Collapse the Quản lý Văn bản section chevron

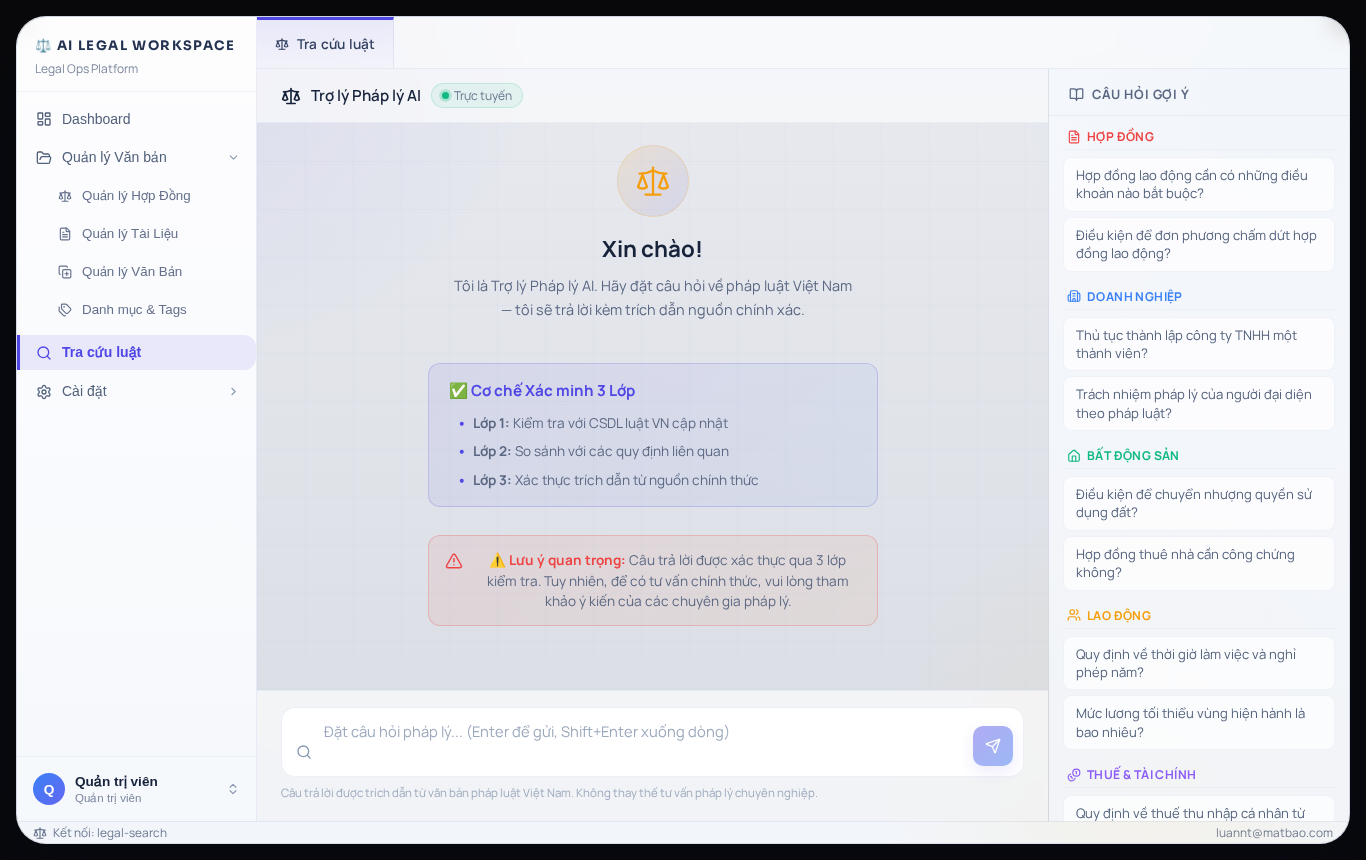pyautogui.click(x=233, y=157)
